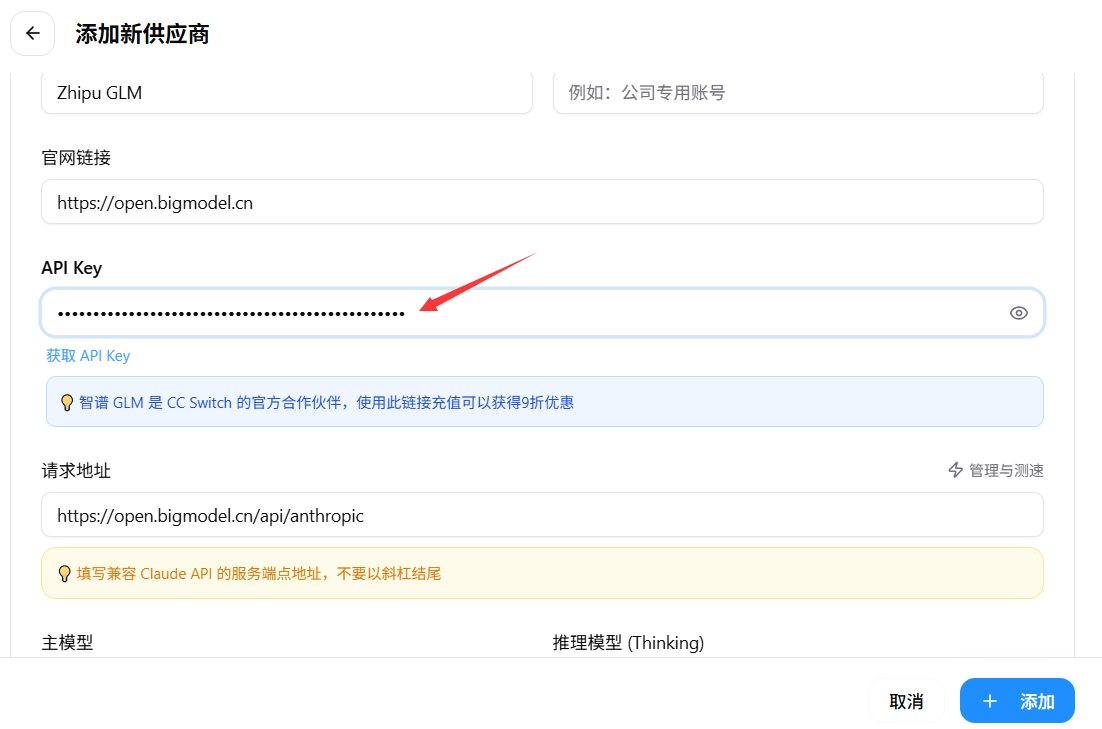Click the 推理模型 (Thinking) label

[628, 643]
